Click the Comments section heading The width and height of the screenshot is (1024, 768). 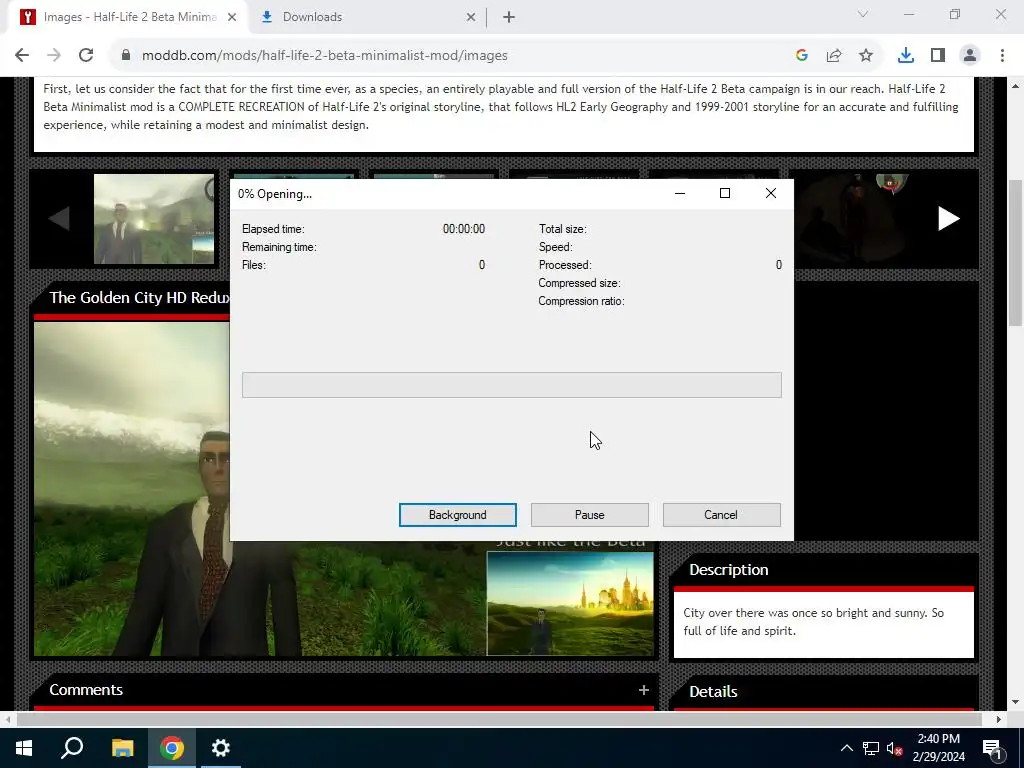86,690
